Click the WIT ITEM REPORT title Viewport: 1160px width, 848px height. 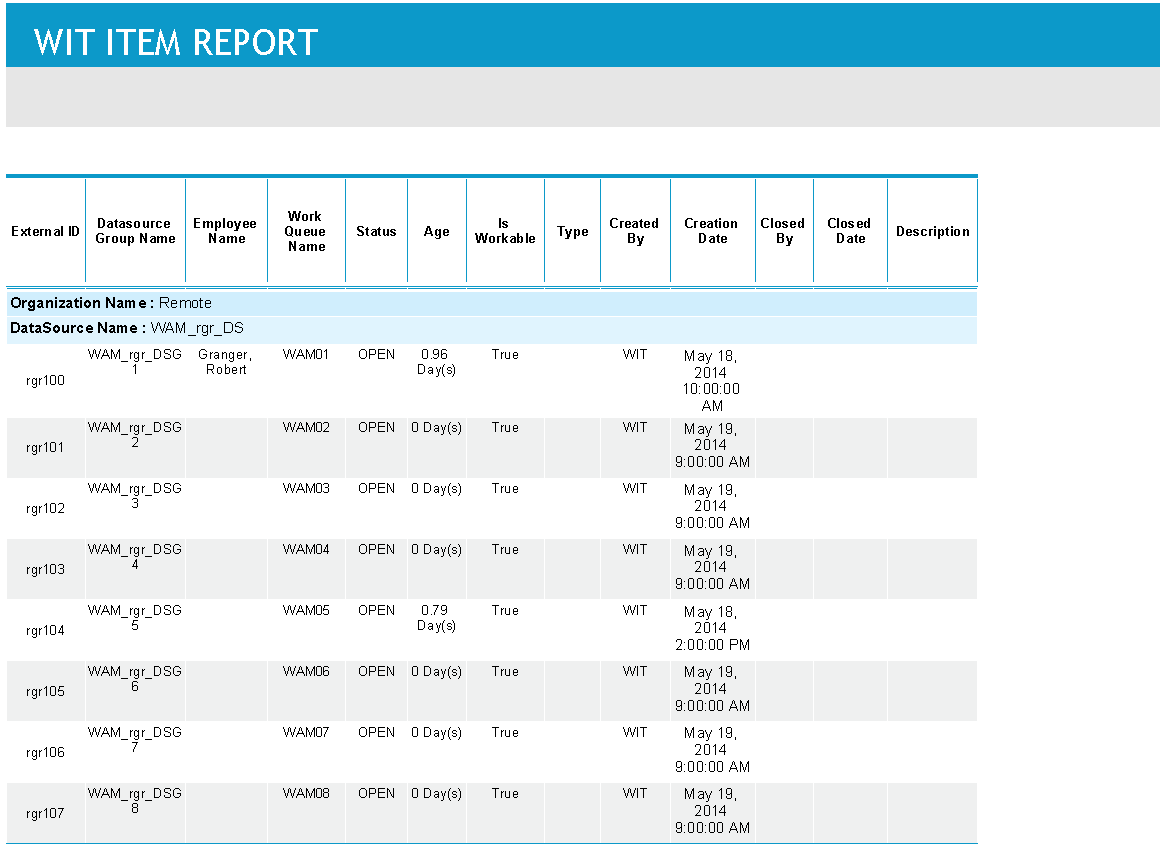pyautogui.click(x=176, y=42)
